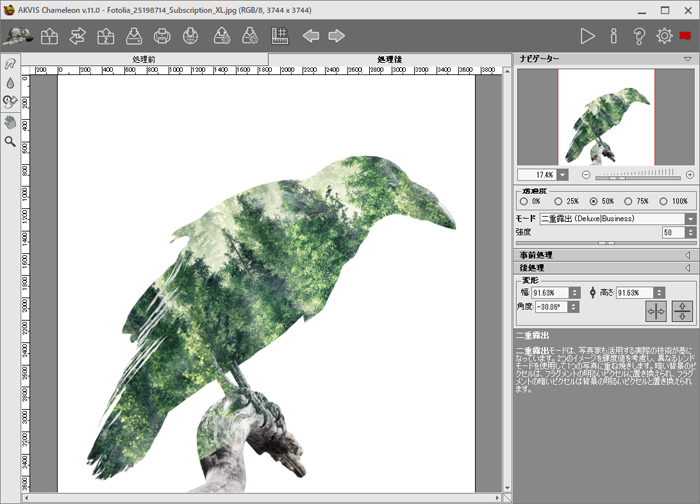Click the 幅 field showing 91.63%
700x504 pixels.
pyautogui.click(x=550, y=293)
